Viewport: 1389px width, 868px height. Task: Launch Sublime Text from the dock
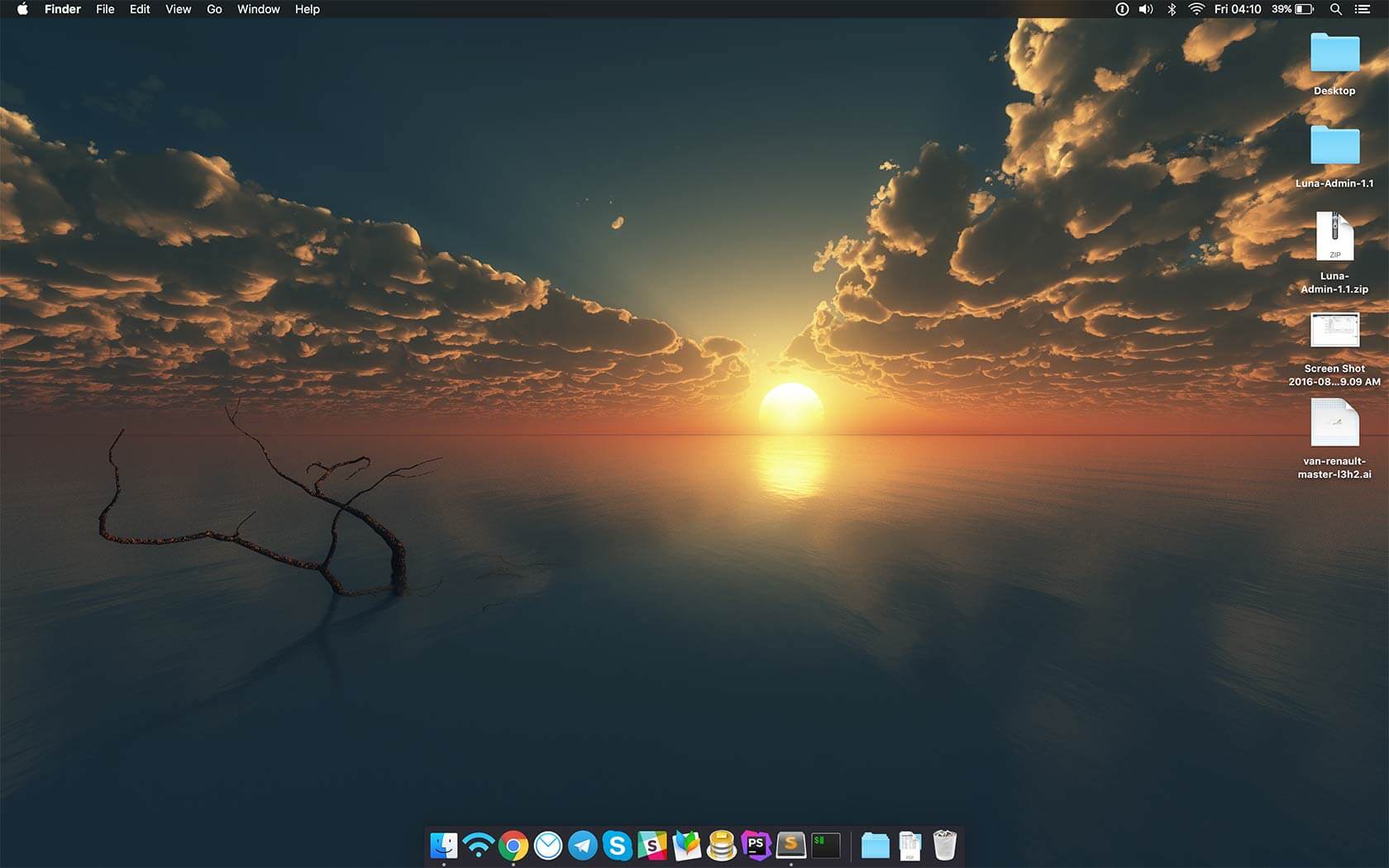790,845
